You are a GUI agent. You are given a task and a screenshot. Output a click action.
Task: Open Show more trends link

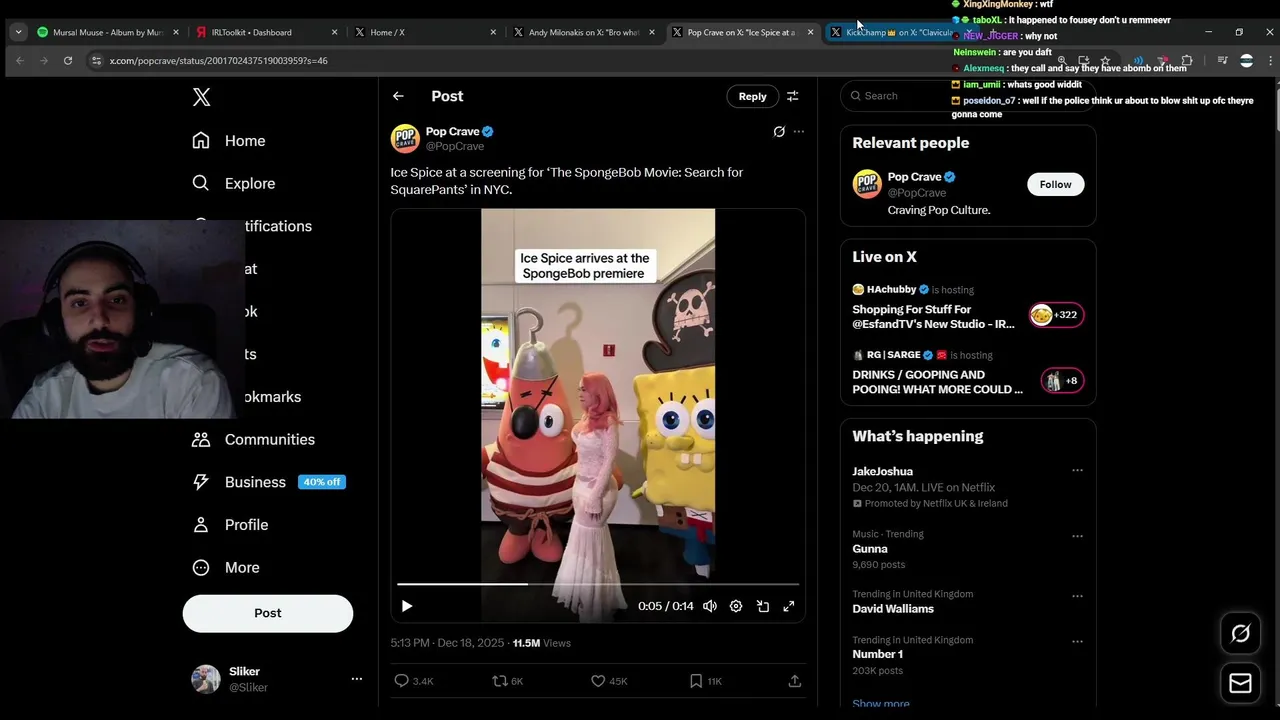point(881,703)
